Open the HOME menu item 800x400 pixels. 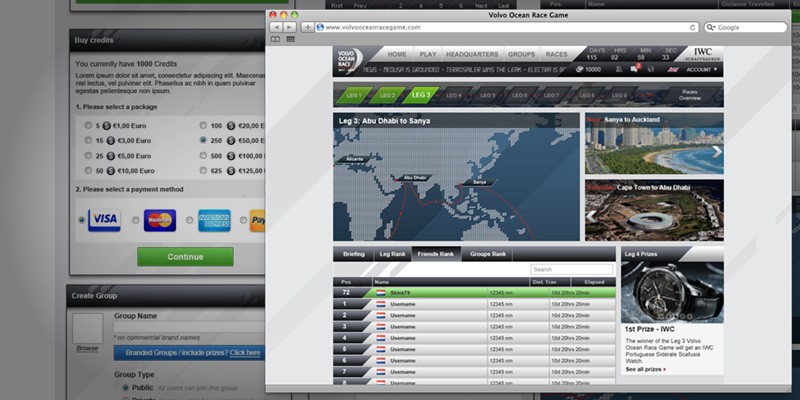tap(397, 54)
